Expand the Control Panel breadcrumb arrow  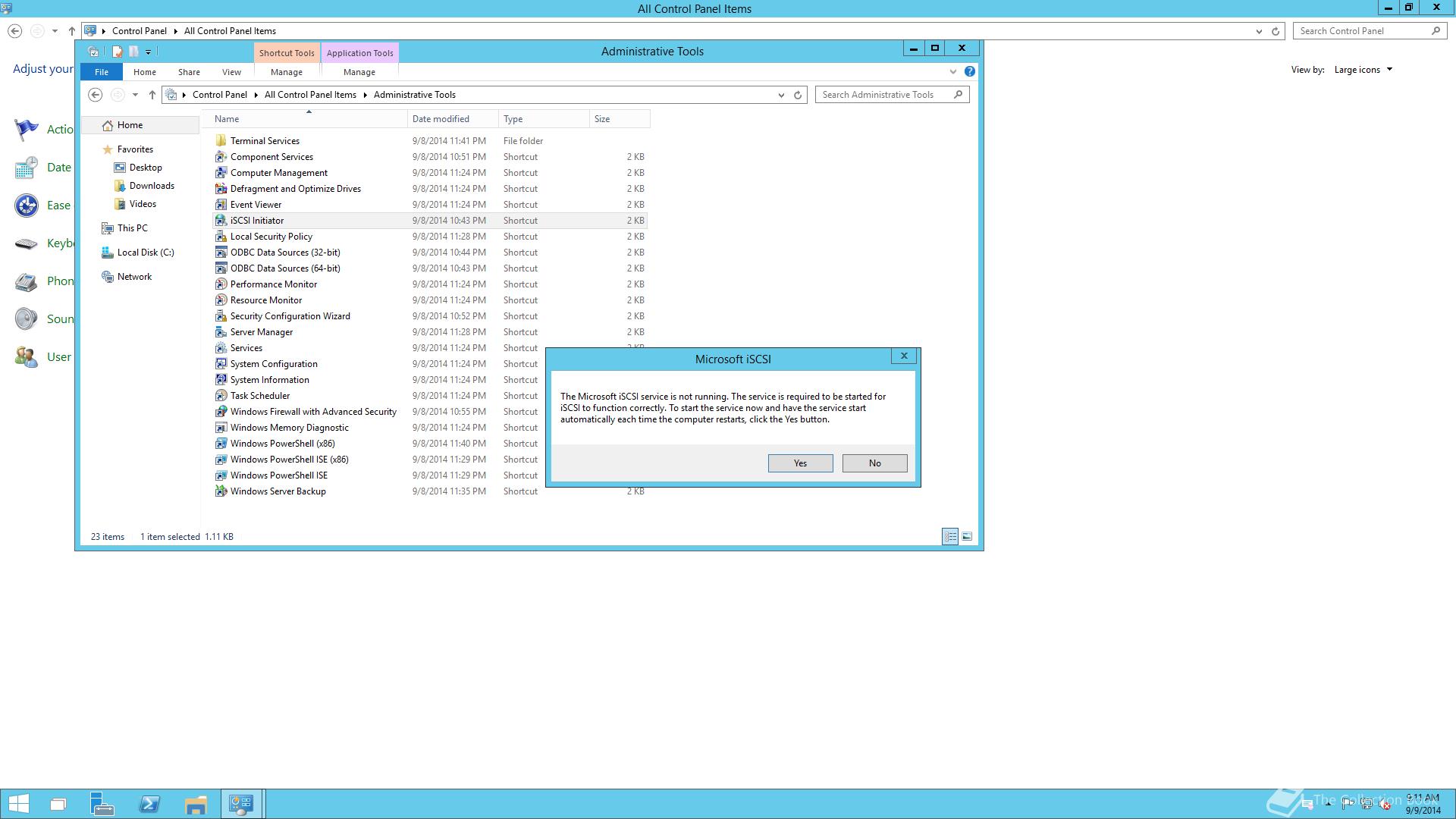[x=258, y=95]
